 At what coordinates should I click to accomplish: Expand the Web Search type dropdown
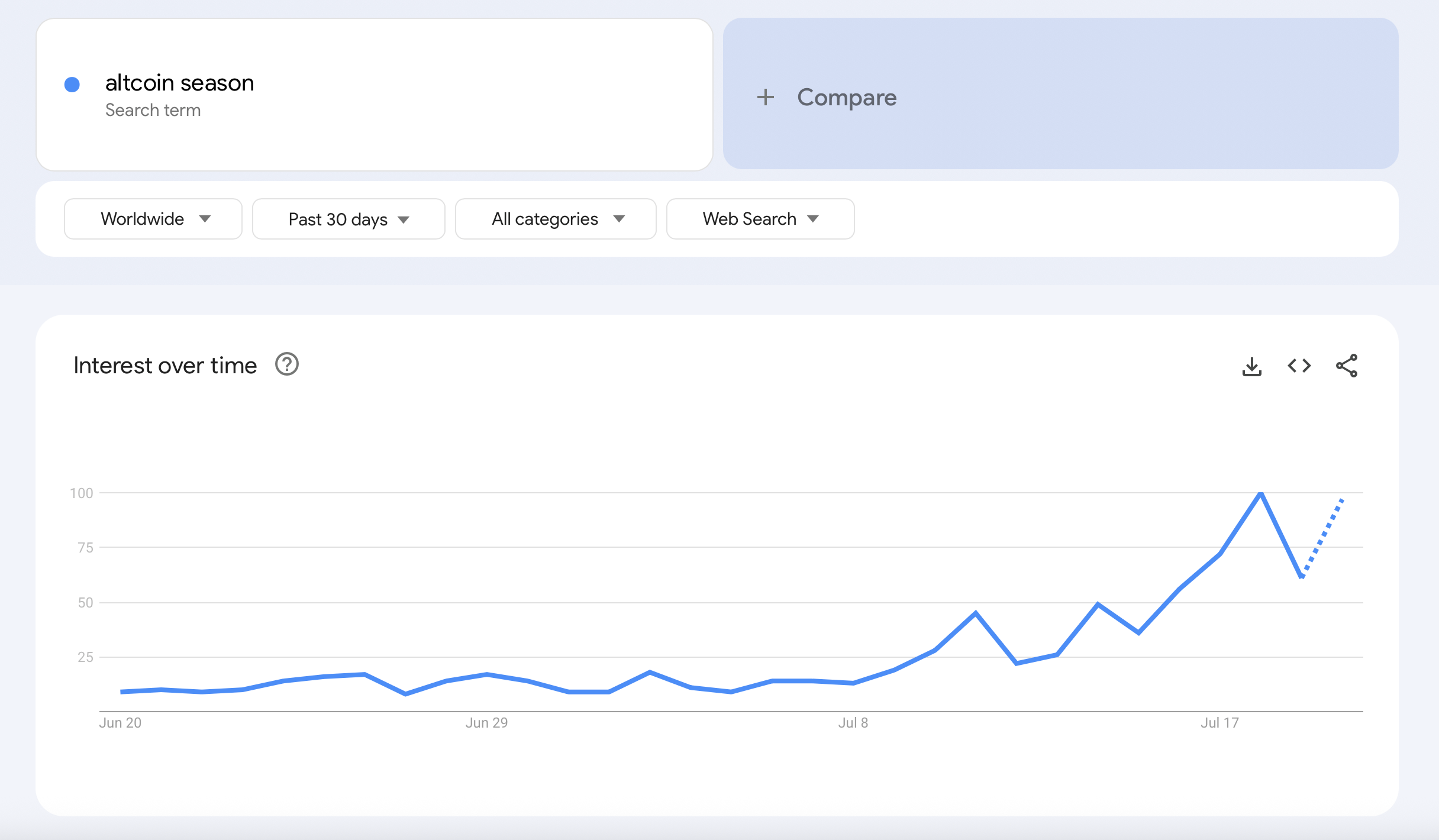pos(760,219)
